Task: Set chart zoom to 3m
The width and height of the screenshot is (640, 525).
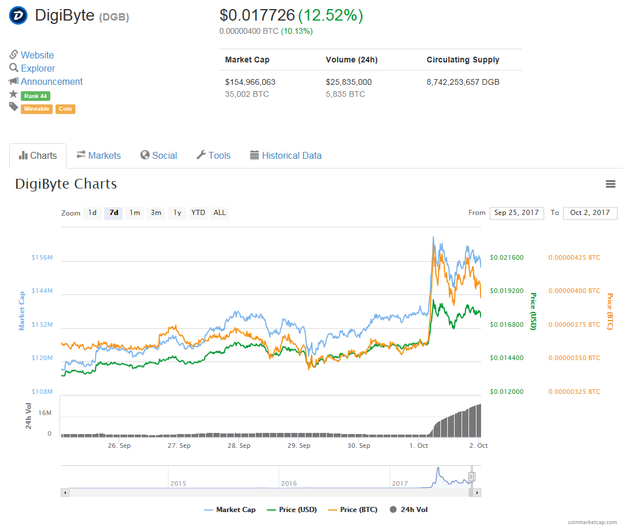Action: pos(156,213)
